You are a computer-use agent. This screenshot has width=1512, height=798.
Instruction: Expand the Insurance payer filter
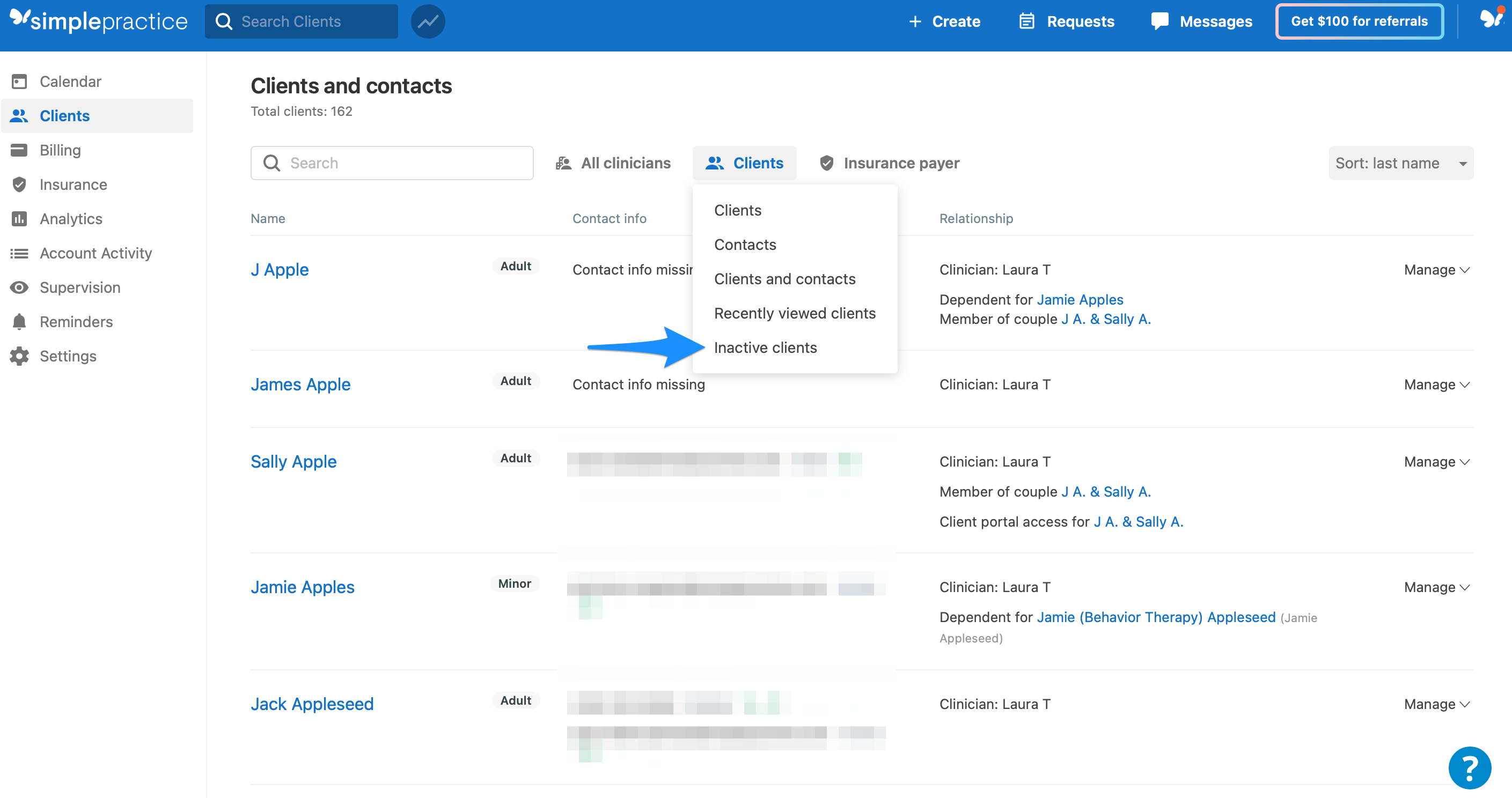click(889, 162)
